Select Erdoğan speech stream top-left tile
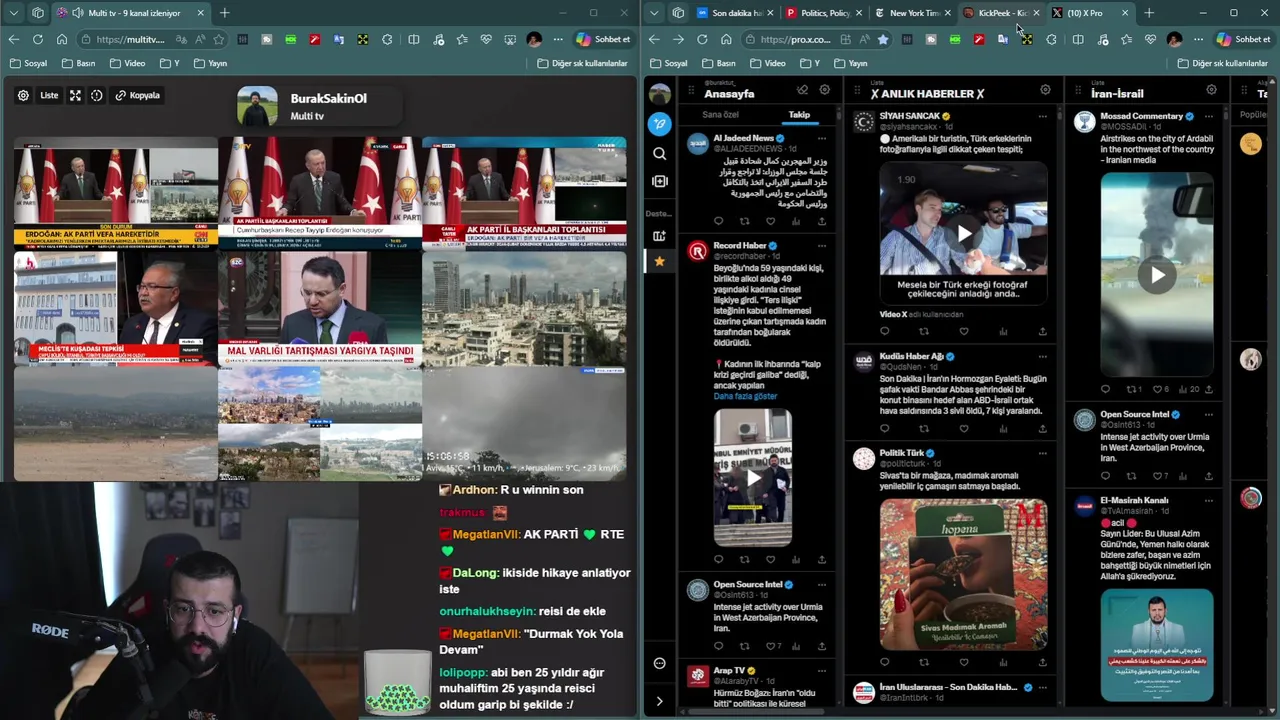This screenshot has width=1280, height=720. tap(116, 192)
